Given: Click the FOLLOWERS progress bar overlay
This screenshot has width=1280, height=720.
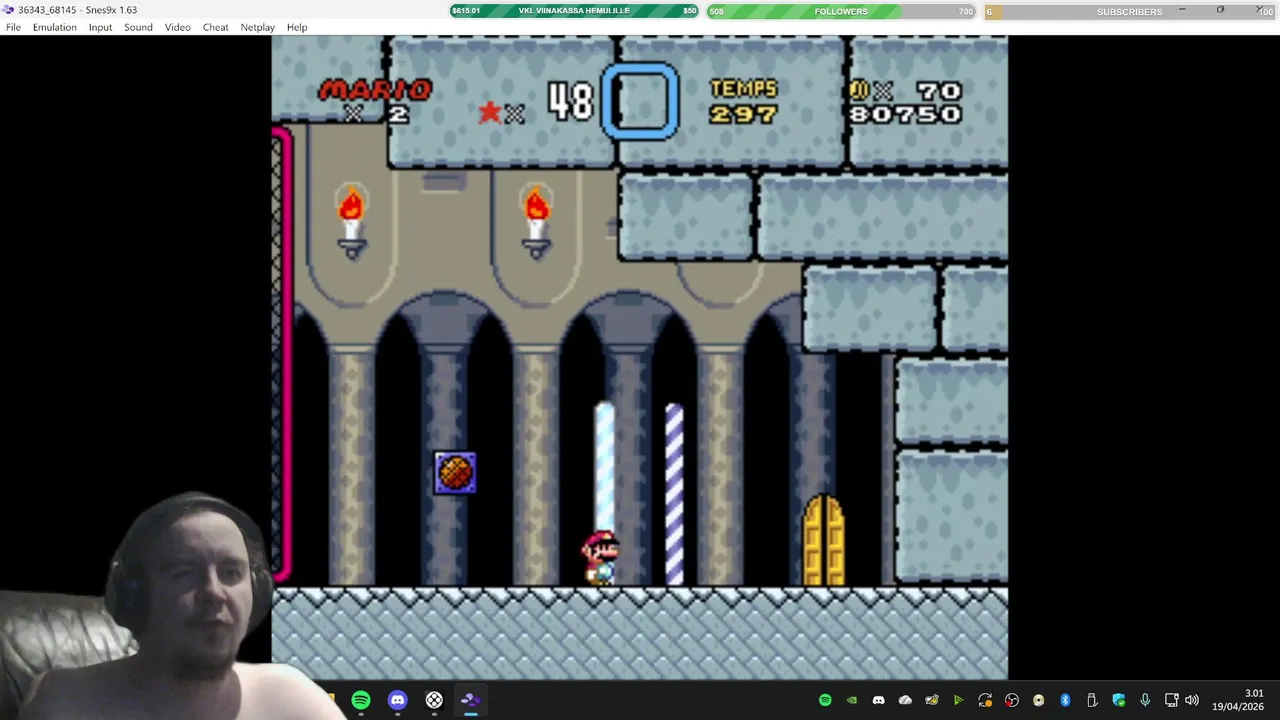Looking at the screenshot, I should 842,11.
